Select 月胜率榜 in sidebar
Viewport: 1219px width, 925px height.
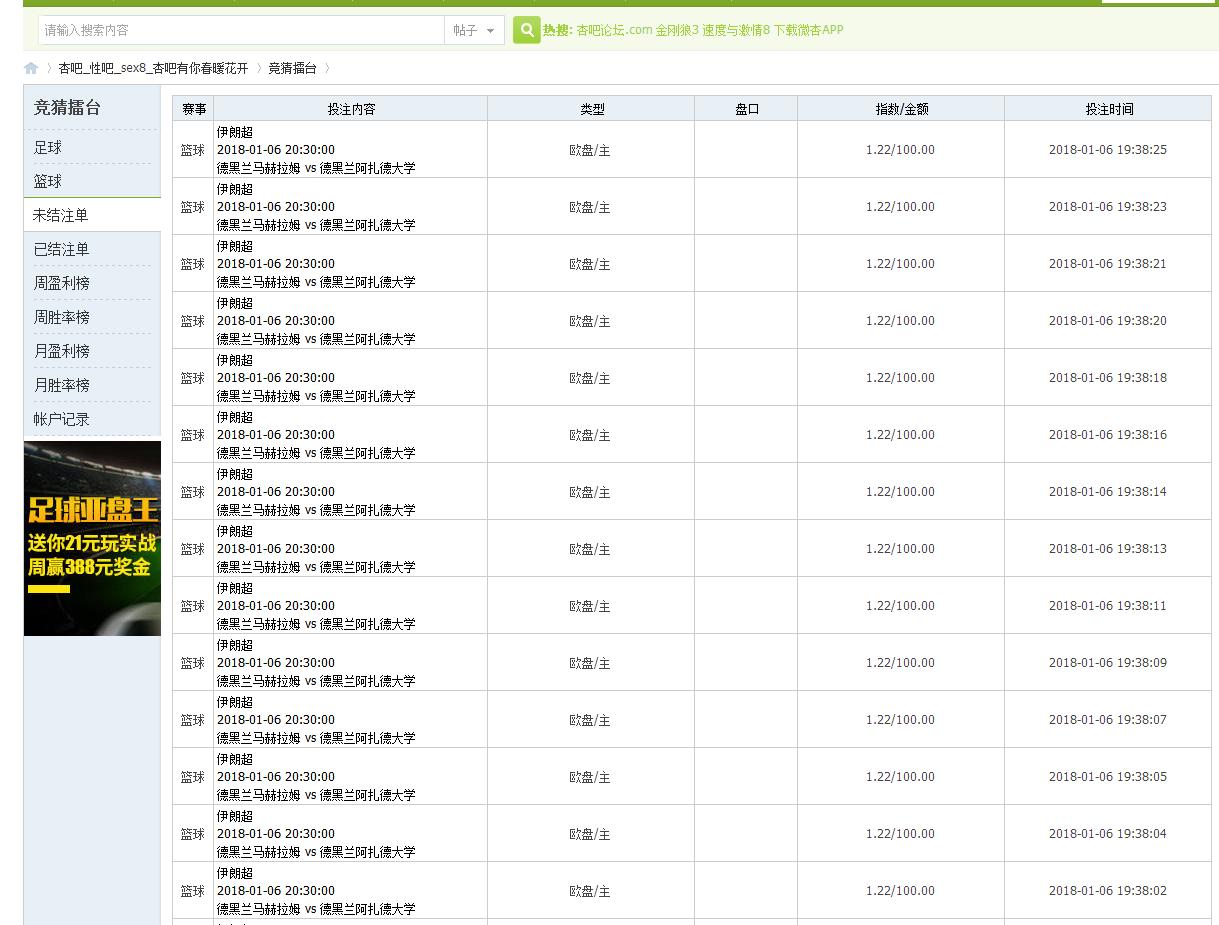point(61,385)
